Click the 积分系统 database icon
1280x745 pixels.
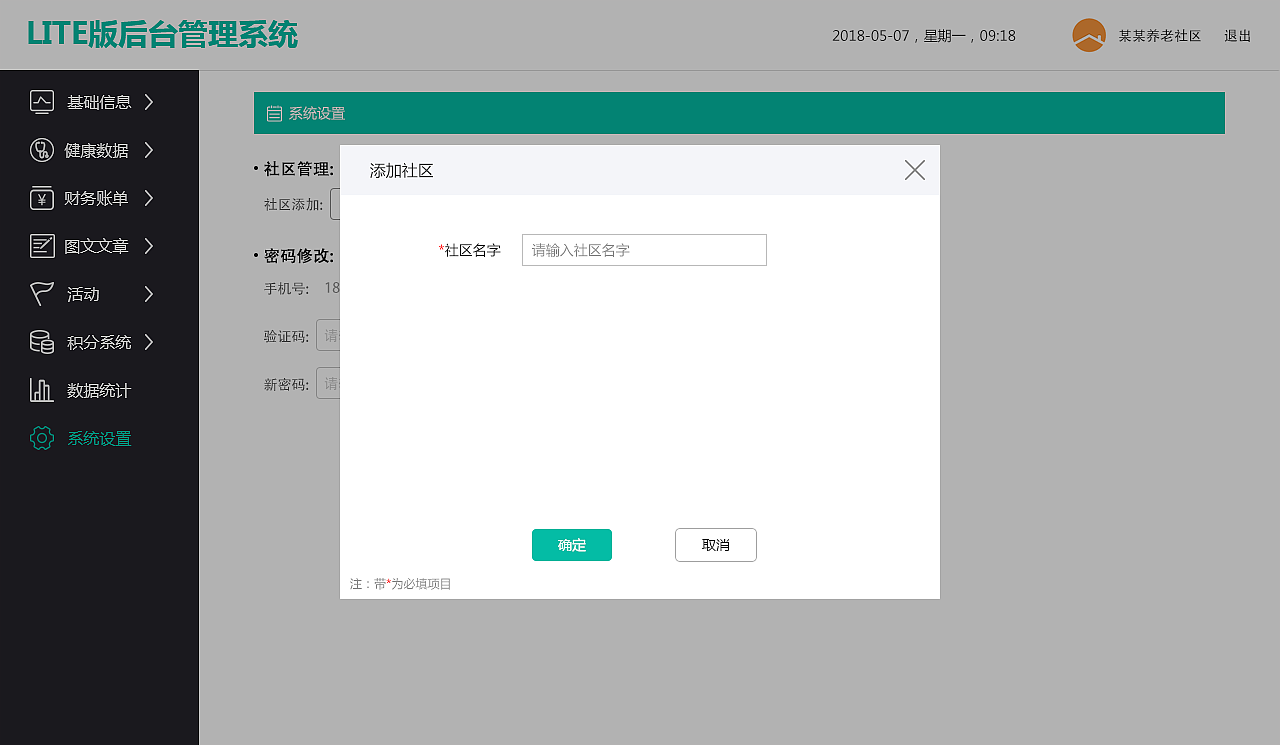[40, 342]
